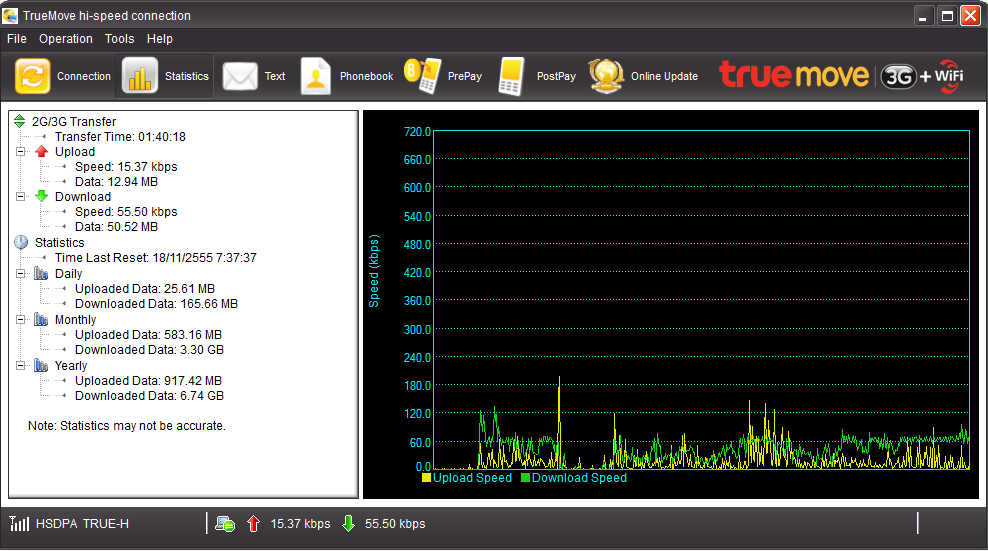Select the 2G/3G Transfer tree row
Viewport: 988px width, 551px height.
pos(74,121)
